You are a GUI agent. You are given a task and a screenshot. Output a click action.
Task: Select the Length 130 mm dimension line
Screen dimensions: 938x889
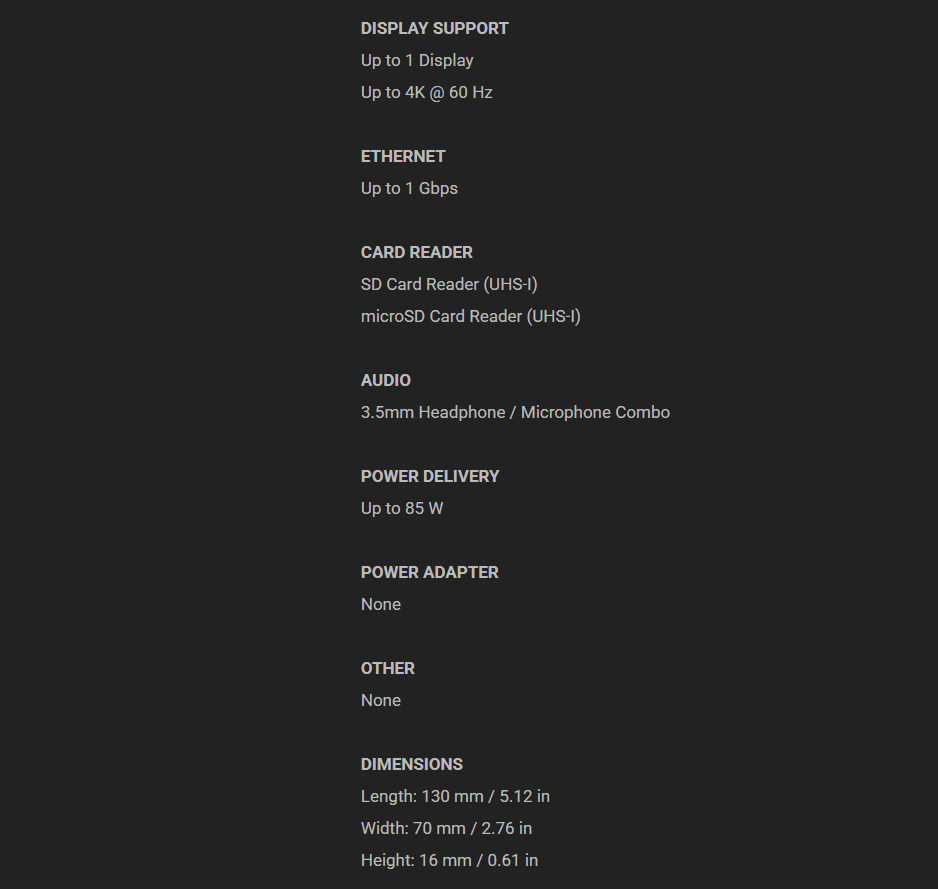pos(455,796)
